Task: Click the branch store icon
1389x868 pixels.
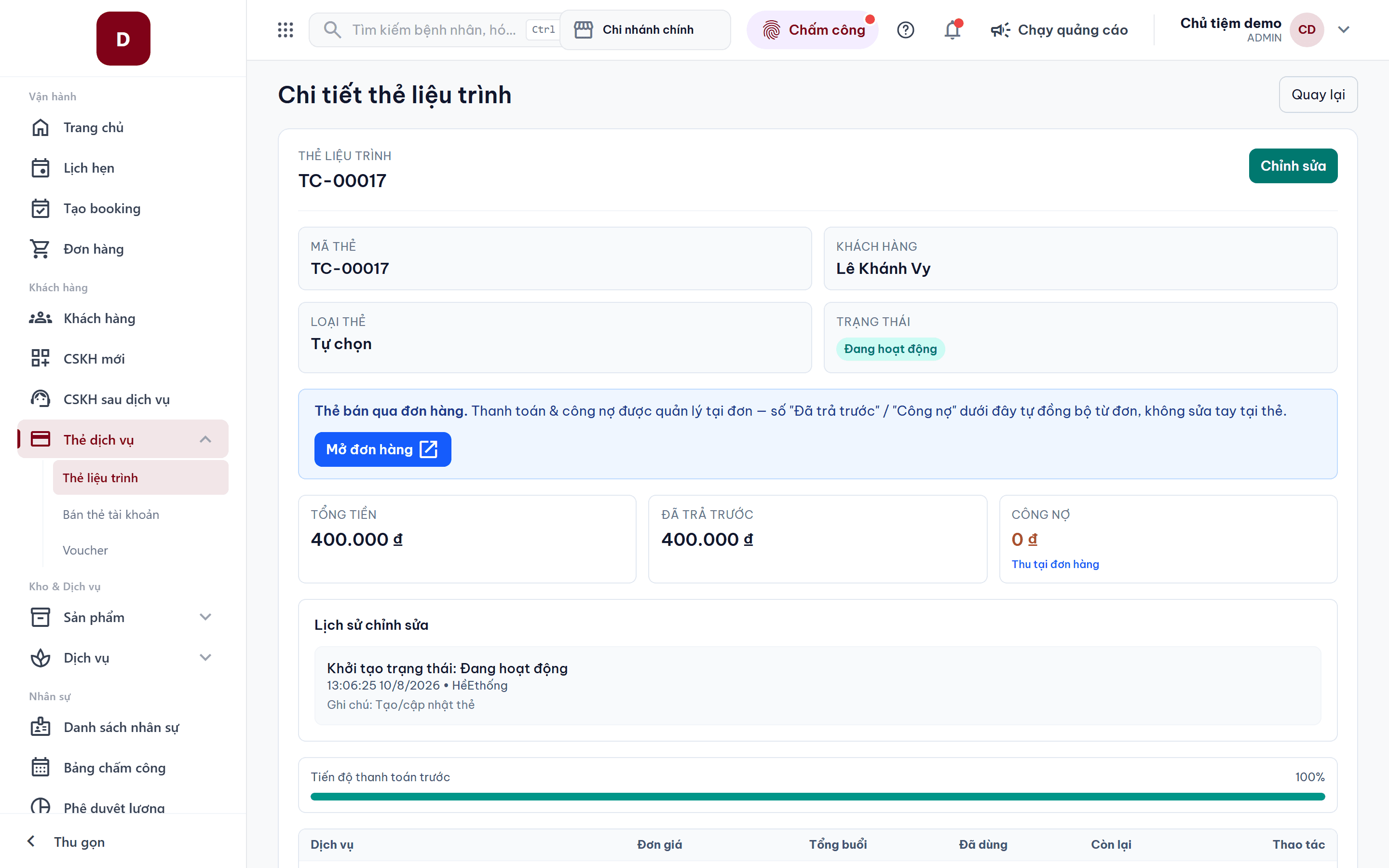Action: pyautogui.click(x=583, y=30)
